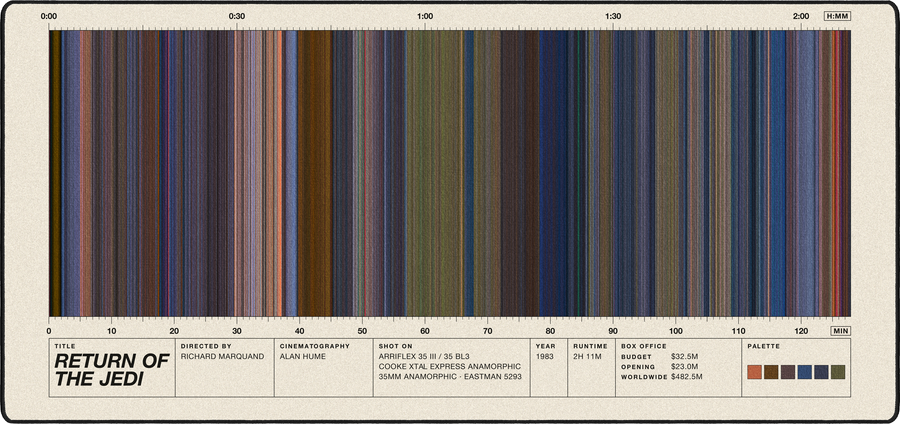
Task: Click the wide brown band near minute 42
Action: click(315, 173)
